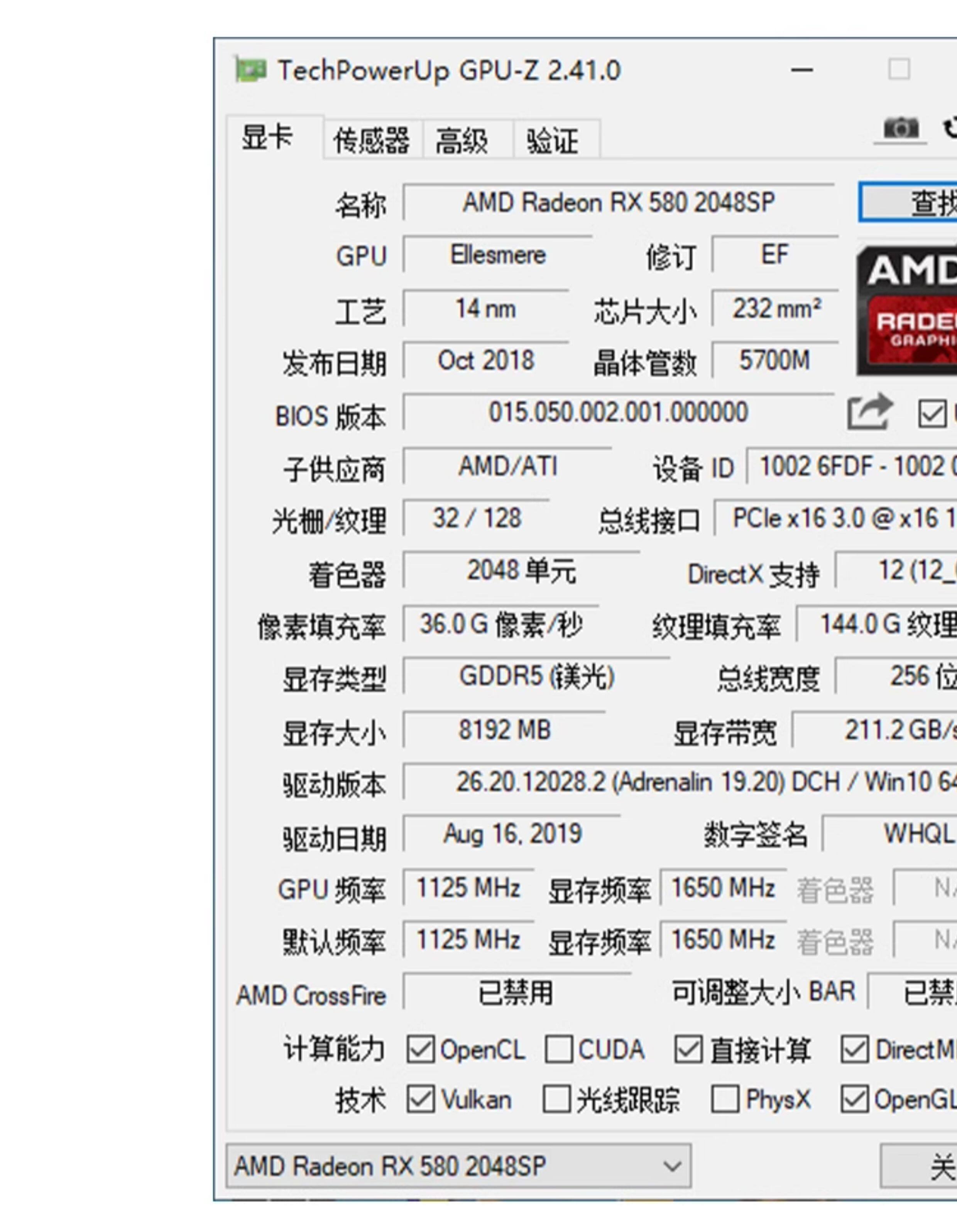957x1232 pixels.
Task: Click the 计算能力 label
Action: point(334,1050)
